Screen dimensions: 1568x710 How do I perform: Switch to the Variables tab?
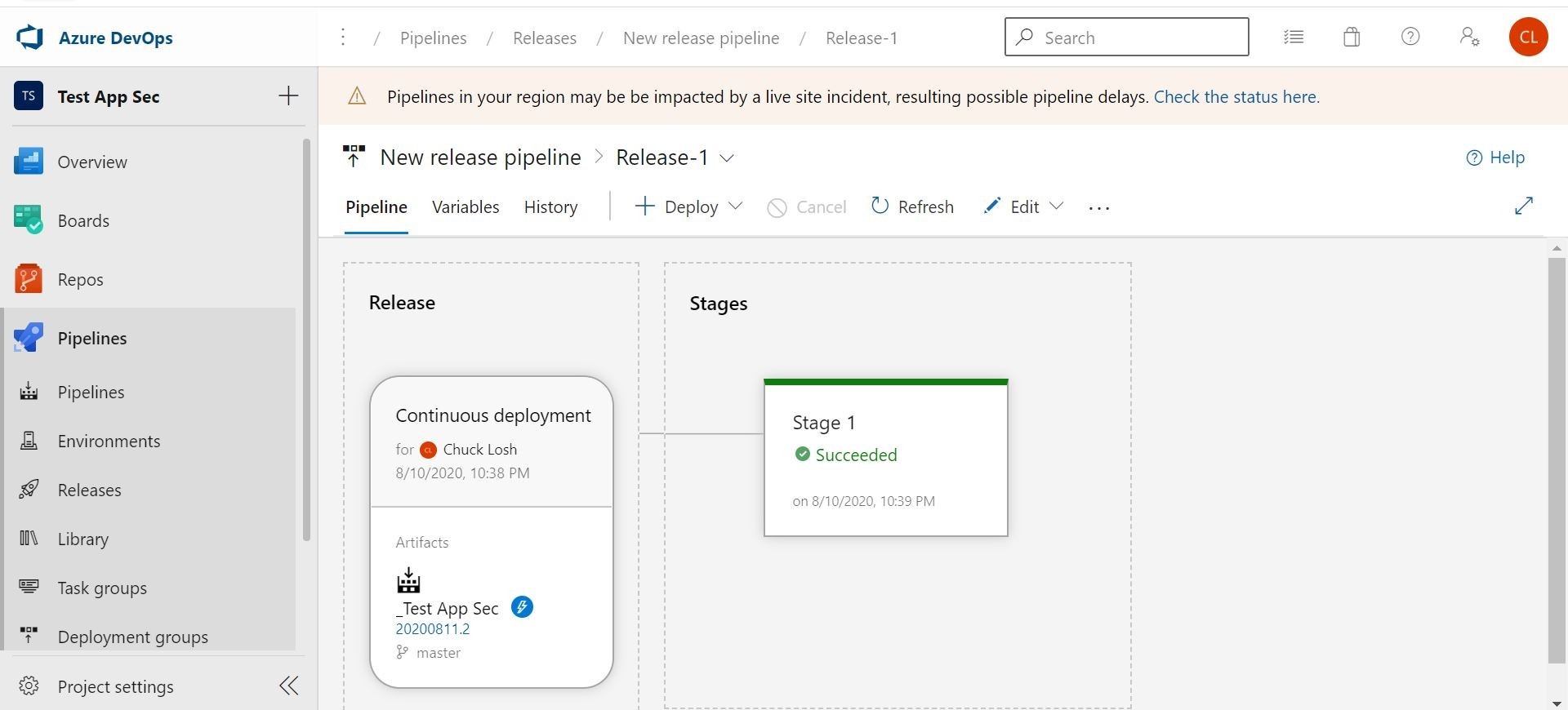465,207
